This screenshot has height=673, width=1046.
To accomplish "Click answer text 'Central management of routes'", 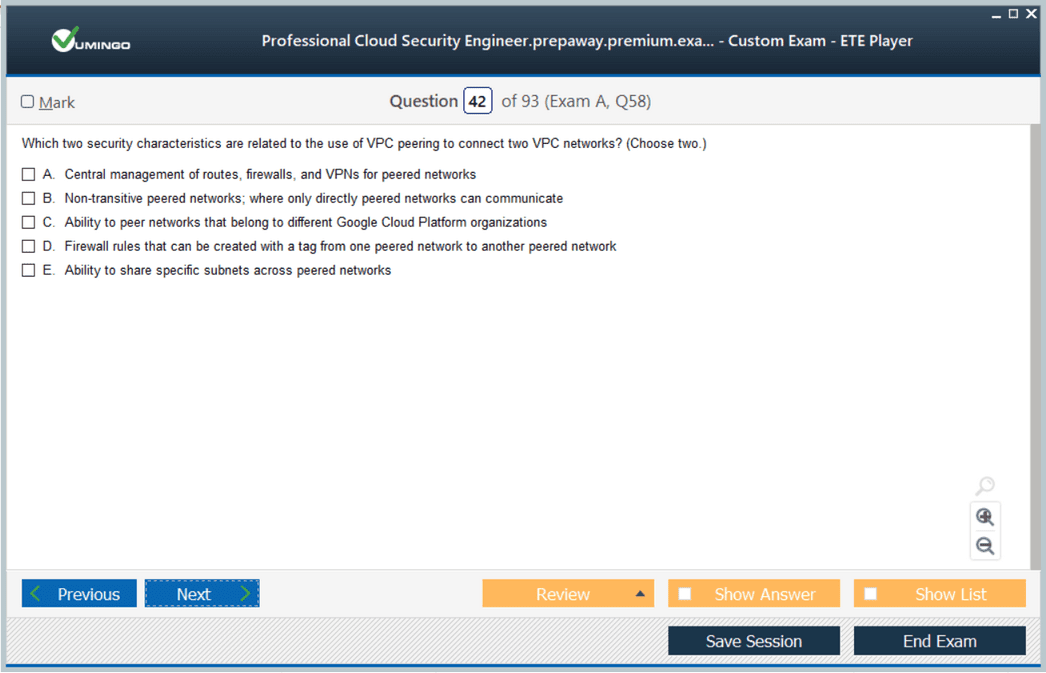I will pyautogui.click(x=270, y=175).
